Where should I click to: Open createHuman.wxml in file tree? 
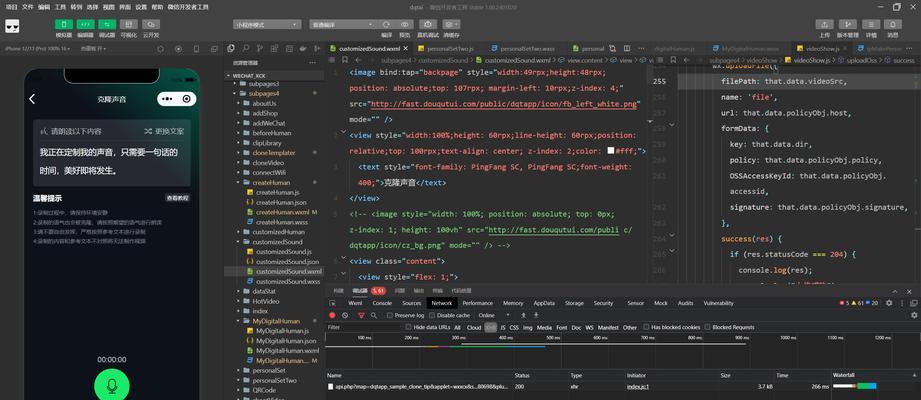point(282,212)
